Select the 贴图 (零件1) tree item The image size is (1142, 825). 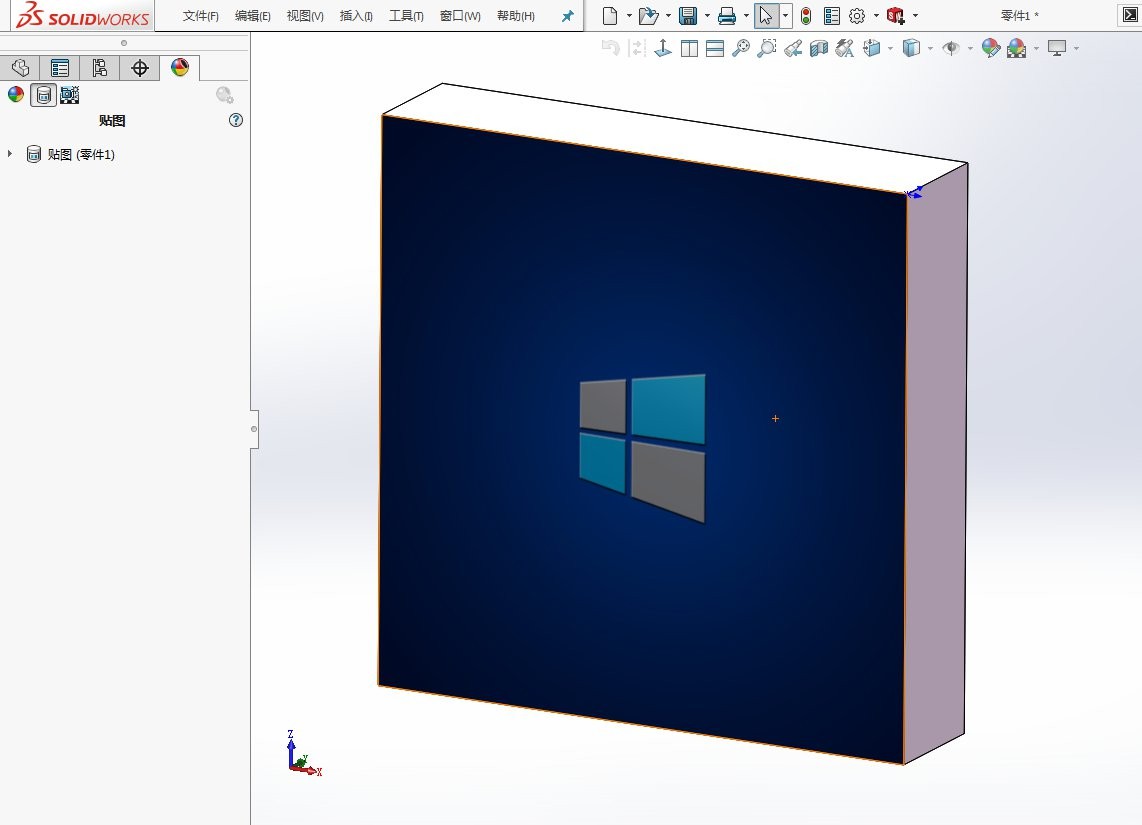pos(81,154)
